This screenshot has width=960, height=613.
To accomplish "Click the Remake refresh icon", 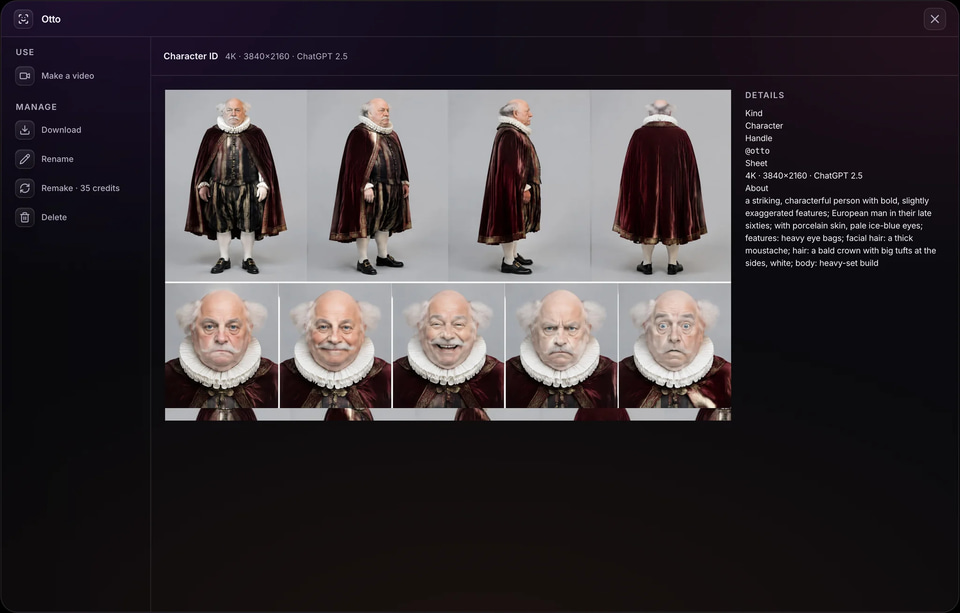I will 24,188.
